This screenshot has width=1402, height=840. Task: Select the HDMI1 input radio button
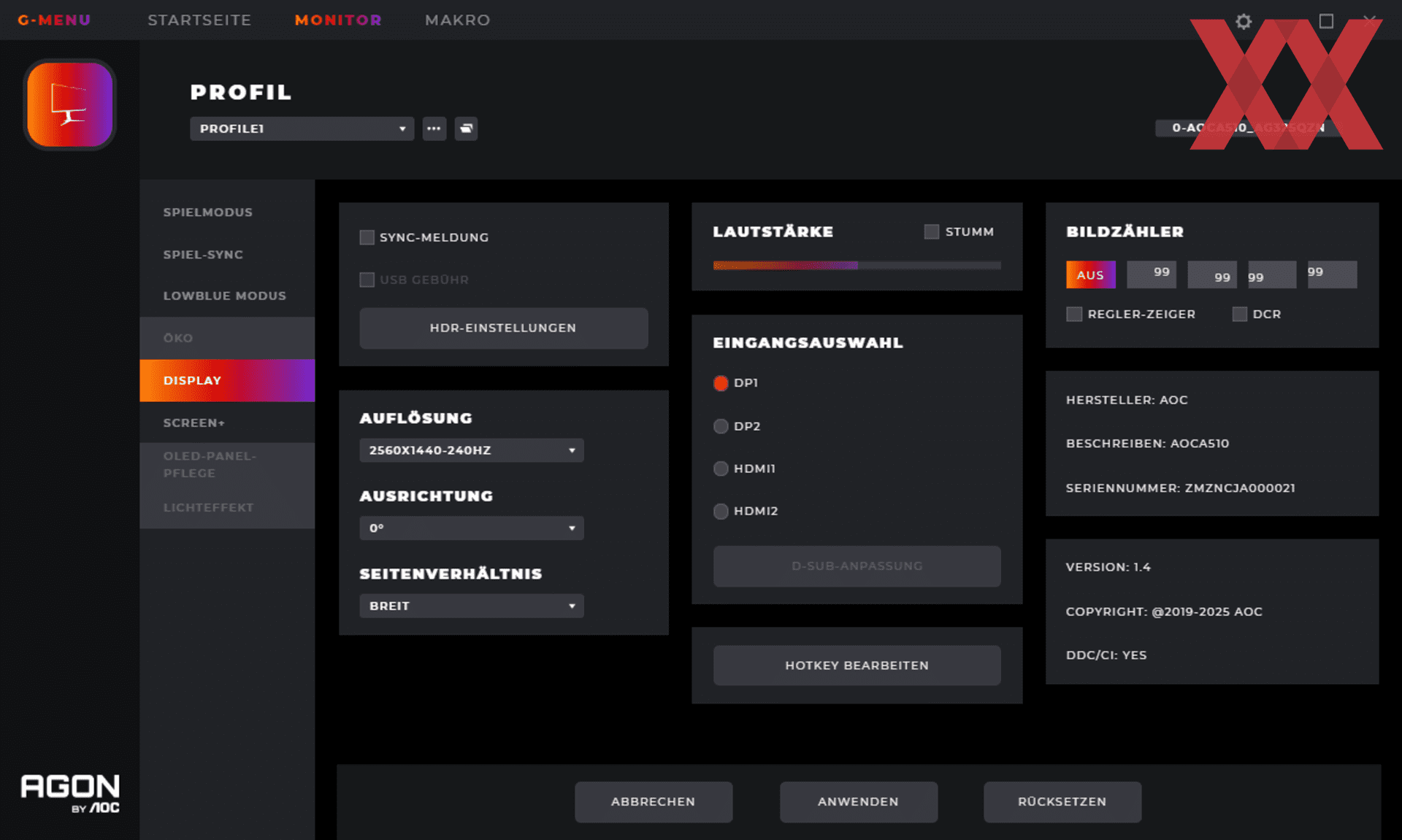tap(721, 469)
